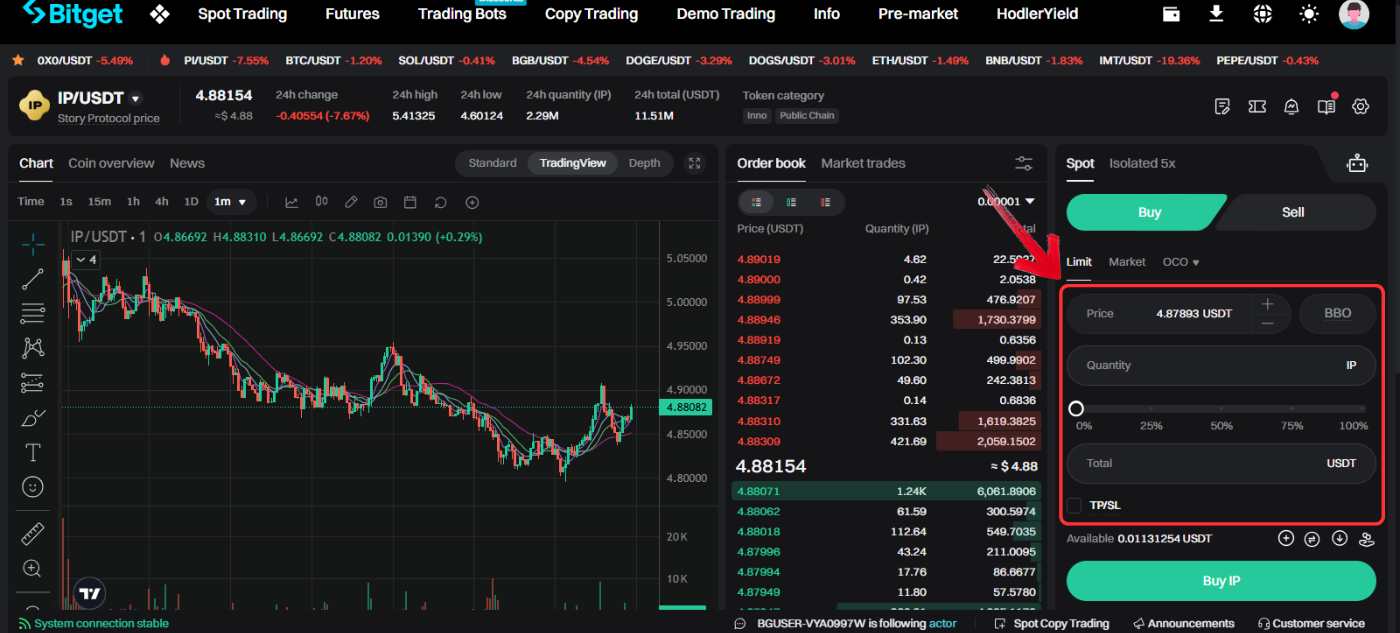Open the orders notepad icon
1400x633 pixels.
(1221, 106)
